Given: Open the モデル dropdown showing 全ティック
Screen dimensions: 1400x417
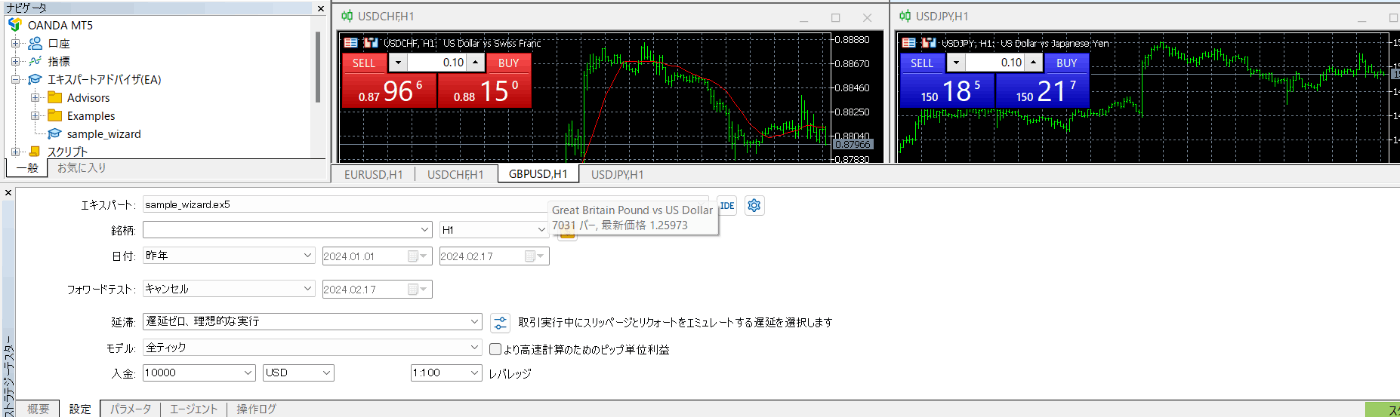Looking at the screenshot, I should tap(474, 348).
